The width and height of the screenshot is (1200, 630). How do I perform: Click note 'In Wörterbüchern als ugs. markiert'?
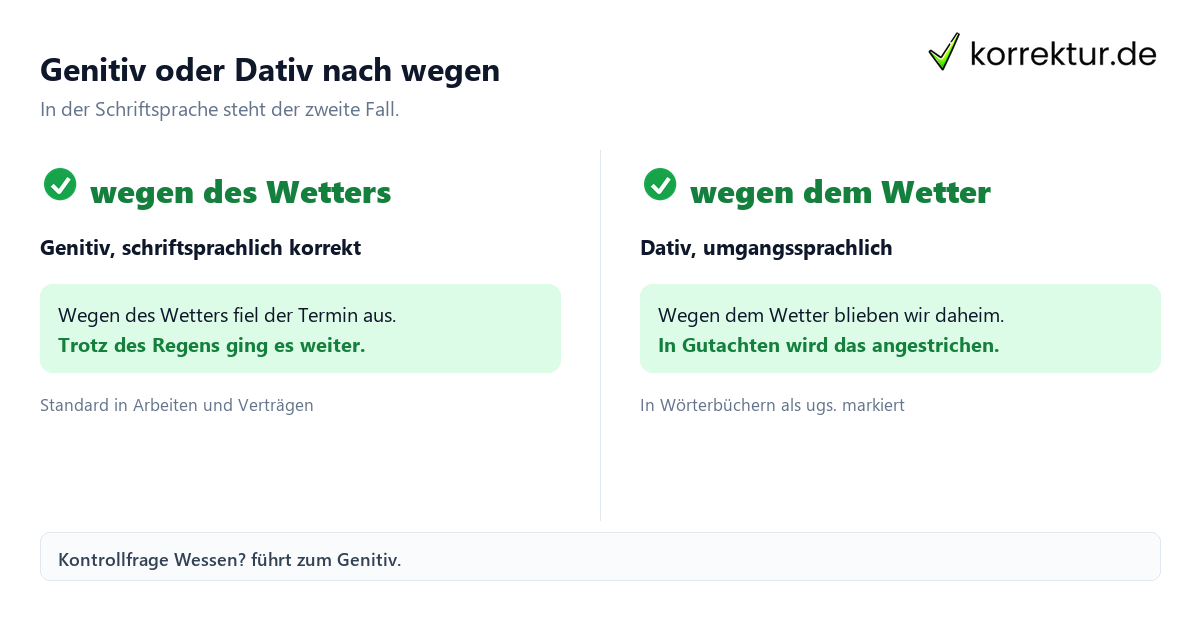pyautogui.click(x=772, y=405)
